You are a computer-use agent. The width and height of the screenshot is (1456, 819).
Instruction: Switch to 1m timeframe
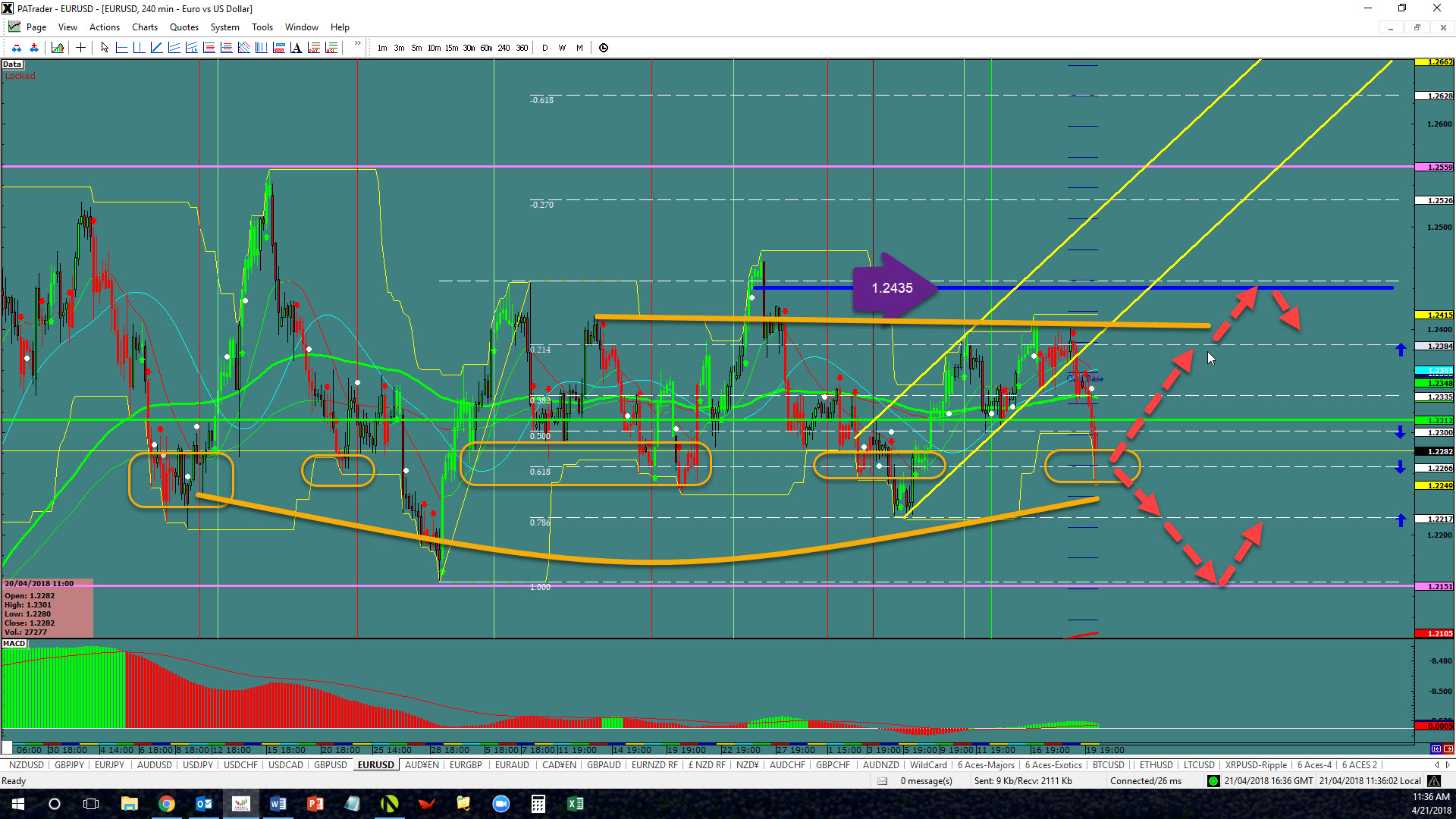(x=382, y=48)
